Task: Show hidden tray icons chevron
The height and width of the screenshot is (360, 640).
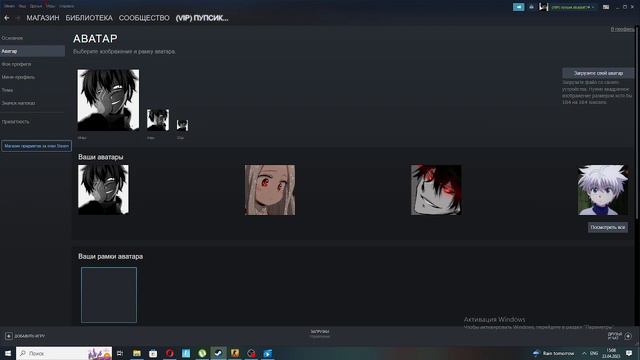Action: (584, 353)
